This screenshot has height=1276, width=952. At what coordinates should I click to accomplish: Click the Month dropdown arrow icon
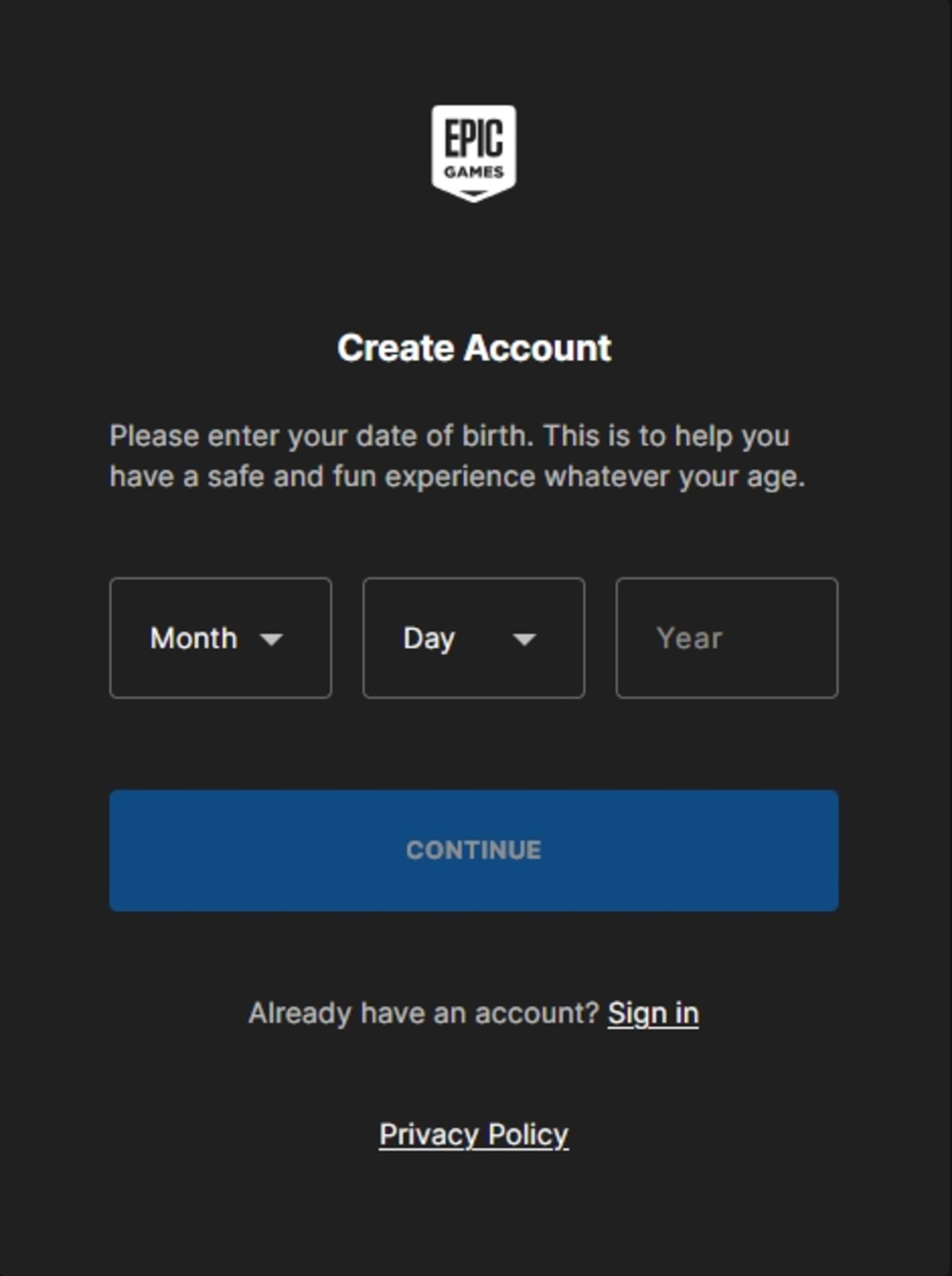point(271,638)
